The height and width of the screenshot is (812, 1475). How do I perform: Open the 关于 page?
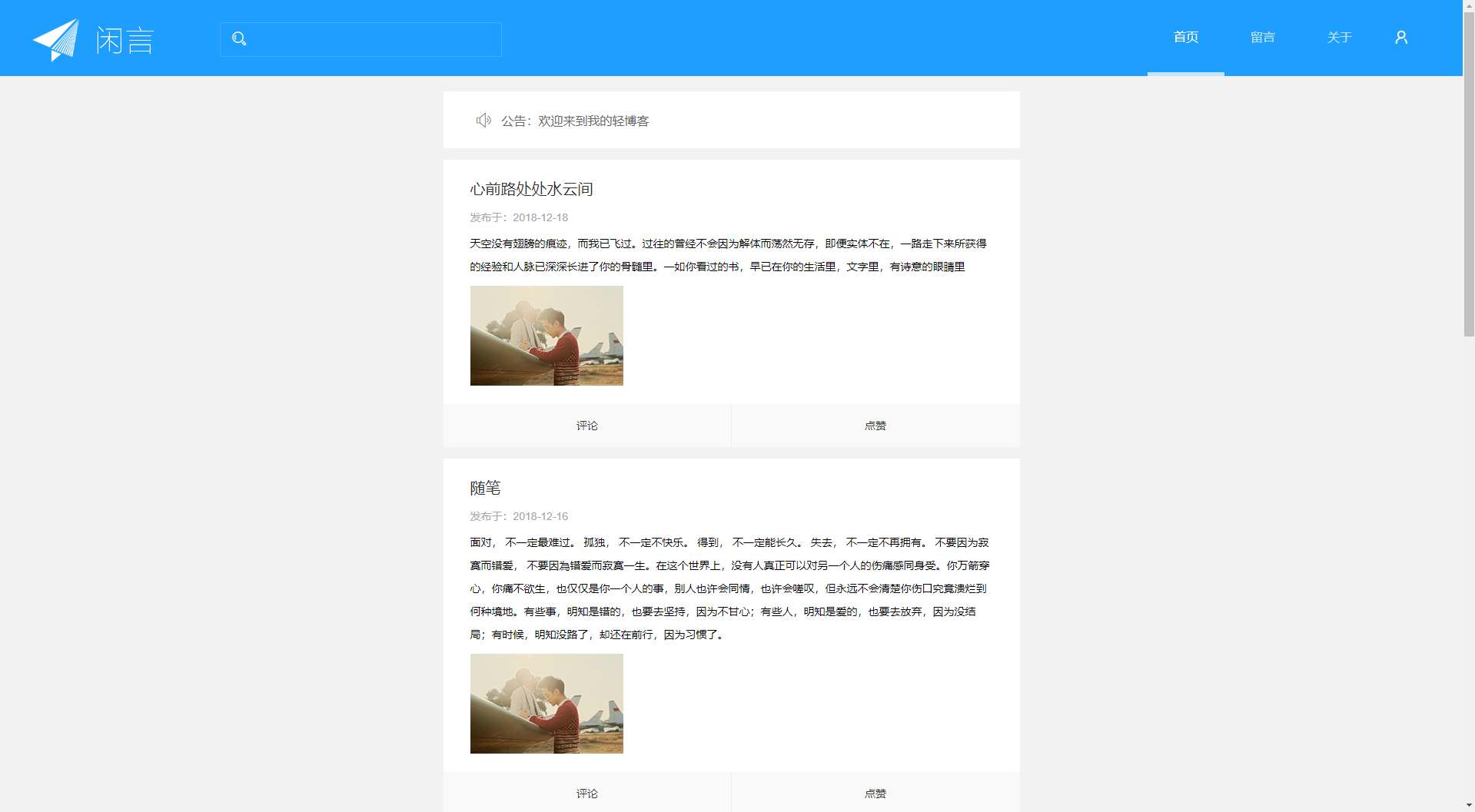[x=1339, y=37]
